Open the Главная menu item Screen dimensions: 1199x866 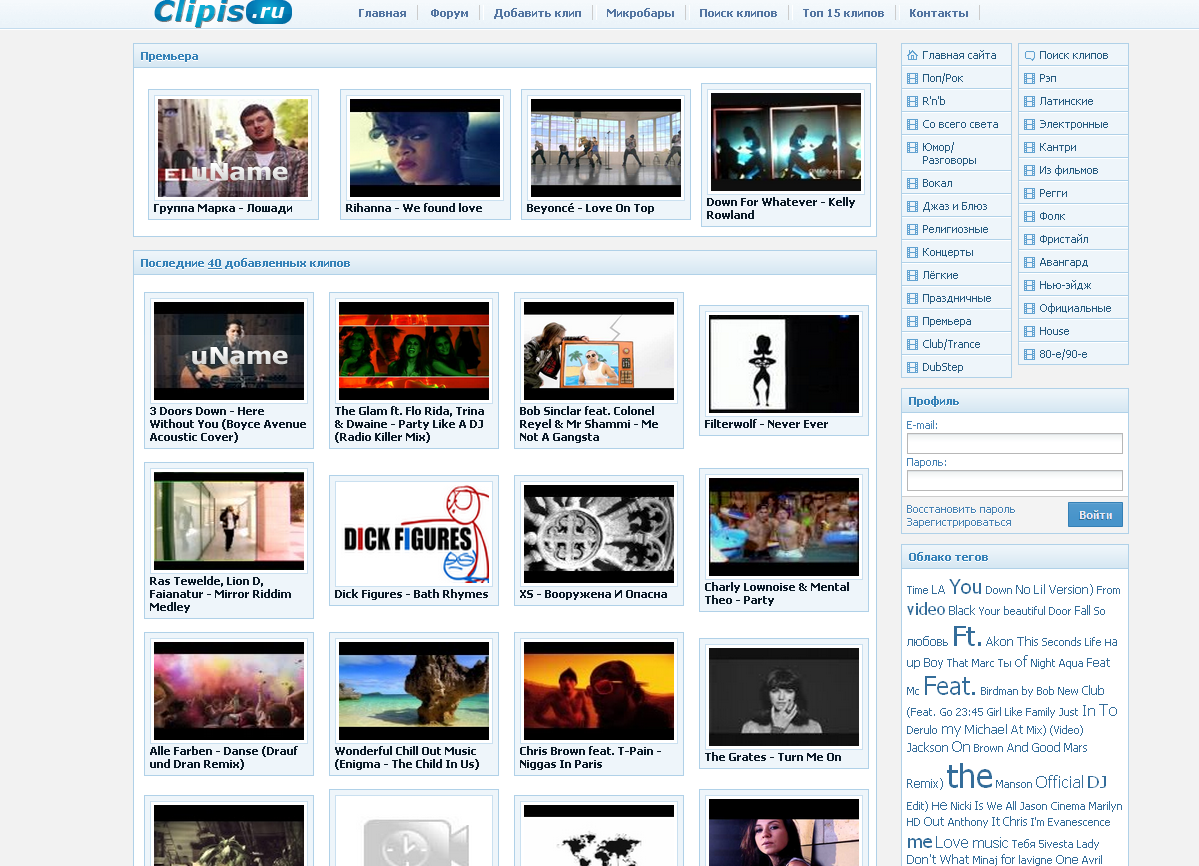coord(382,13)
